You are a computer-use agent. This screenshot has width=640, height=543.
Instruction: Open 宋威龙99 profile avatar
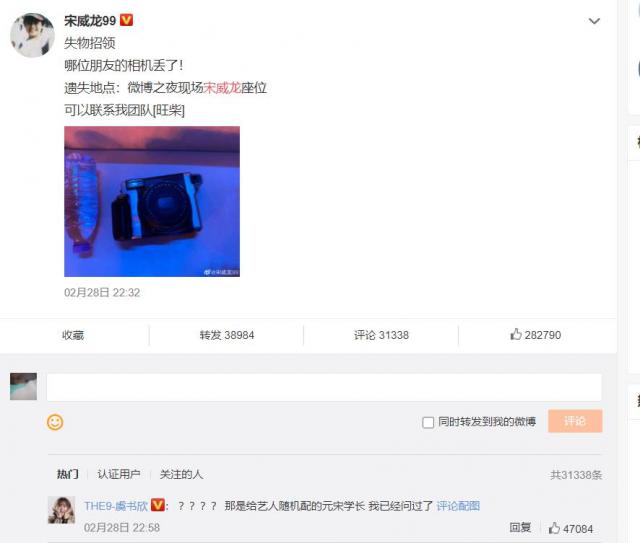pyautogui.click(x=32, y=35)
